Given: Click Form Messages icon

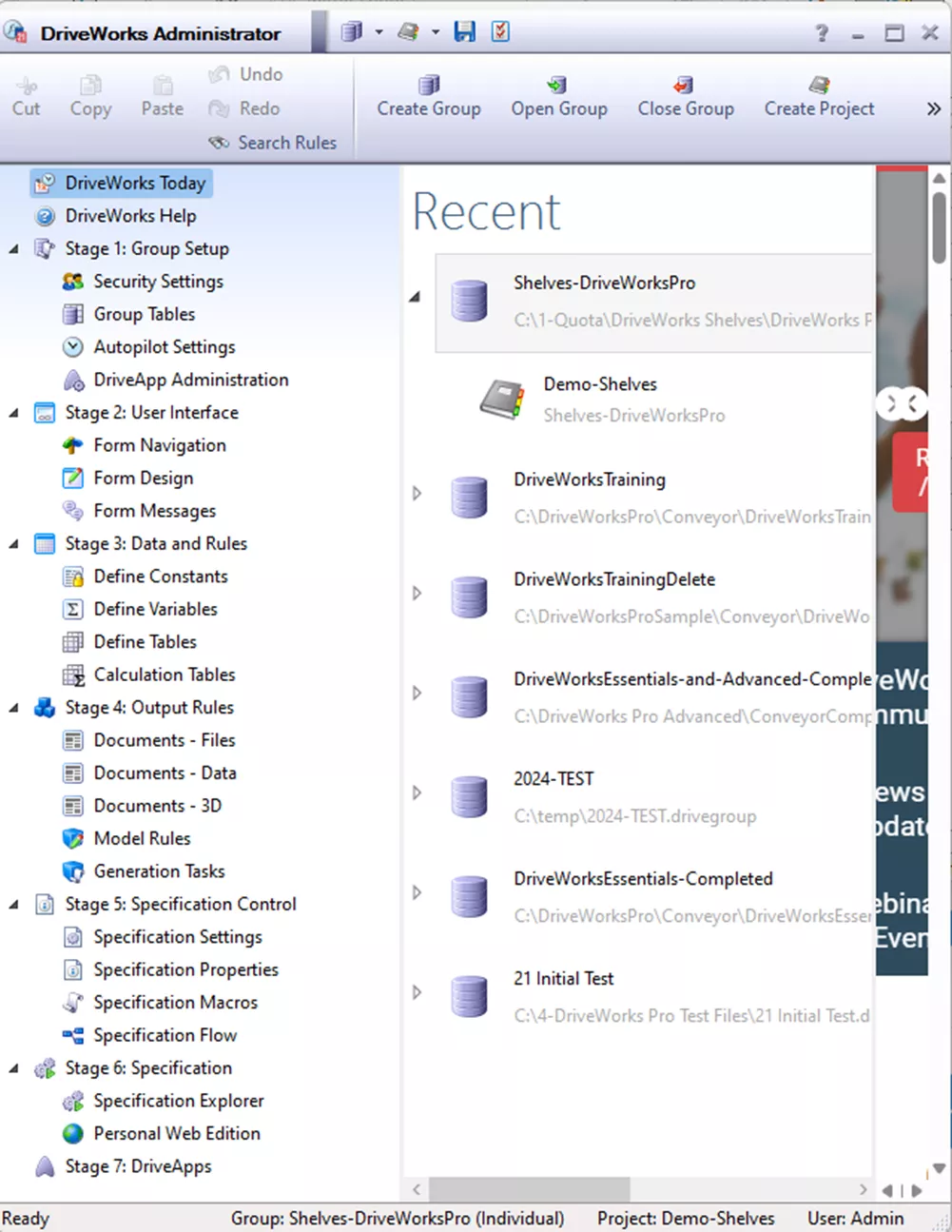Looking at the screenshot, I should [x=73, y=511].
